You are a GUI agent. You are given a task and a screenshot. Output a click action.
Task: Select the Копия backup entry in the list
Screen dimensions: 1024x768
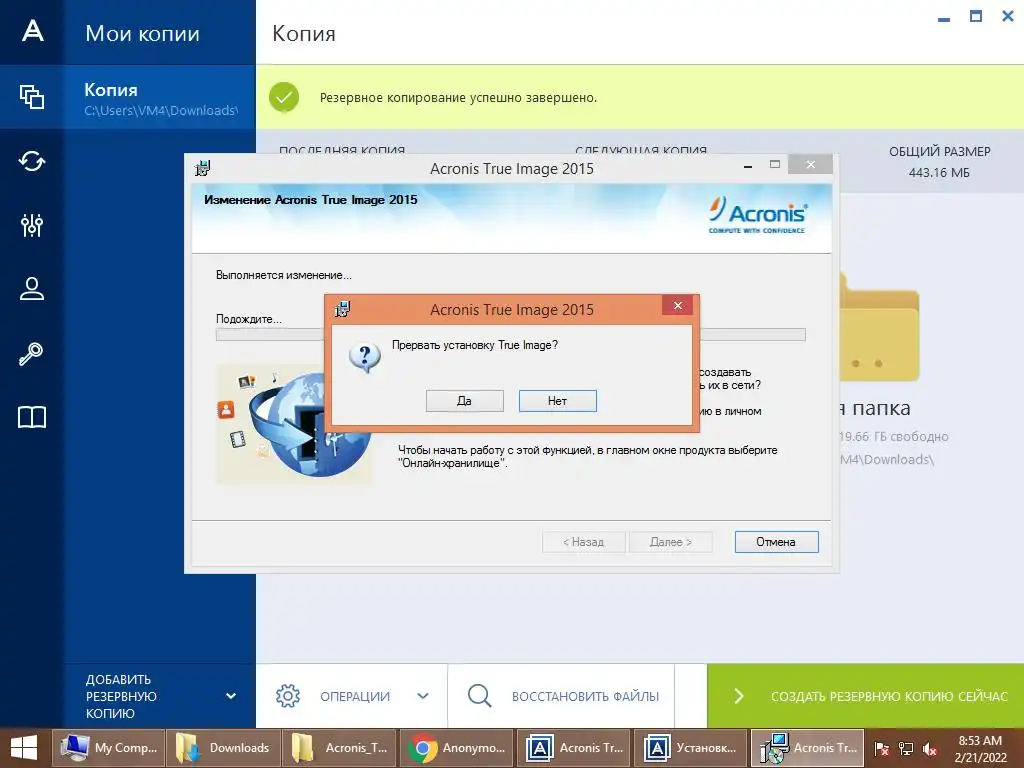coord(160,97)
